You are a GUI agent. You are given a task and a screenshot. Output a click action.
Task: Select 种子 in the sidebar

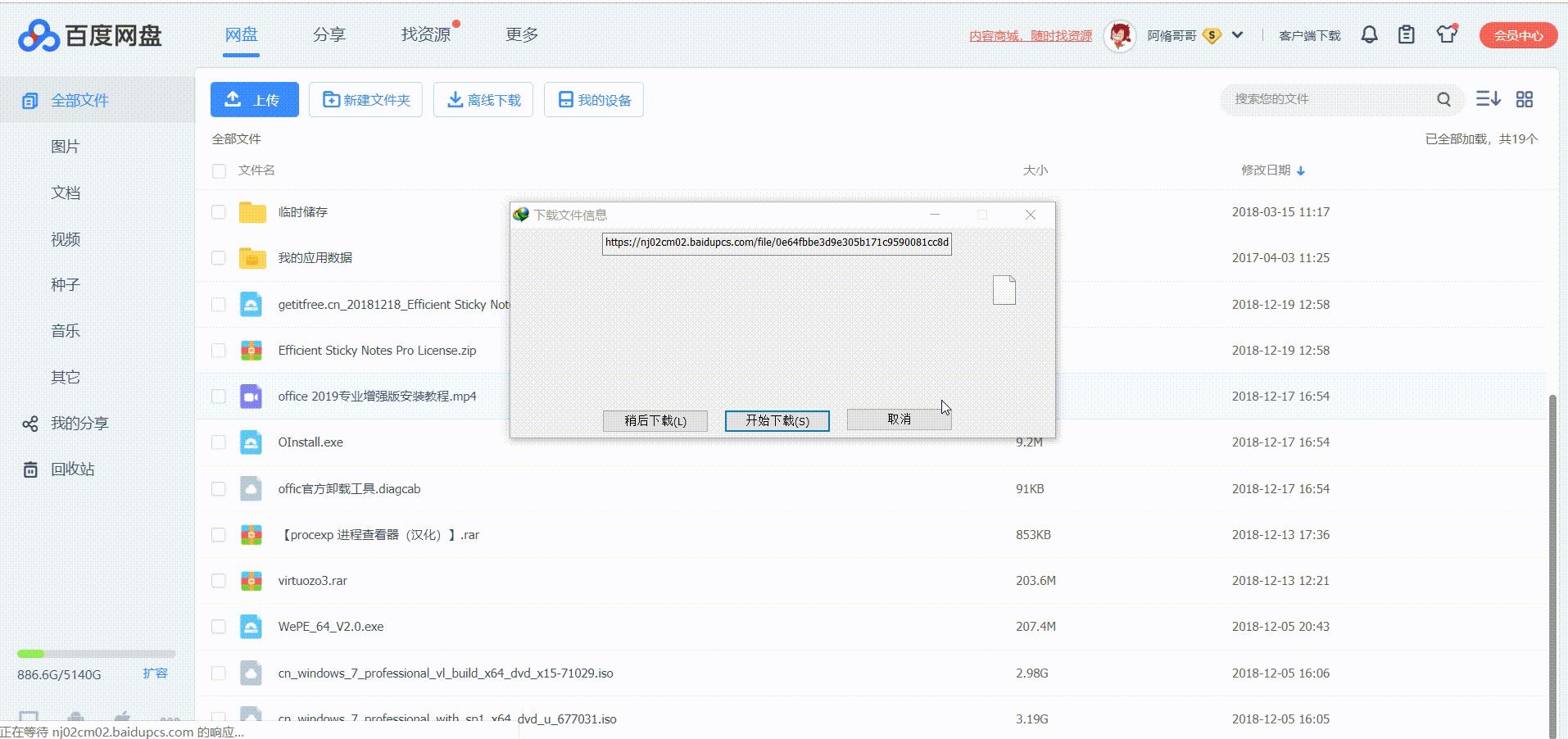pyautogui.click(x=66, y=285)
